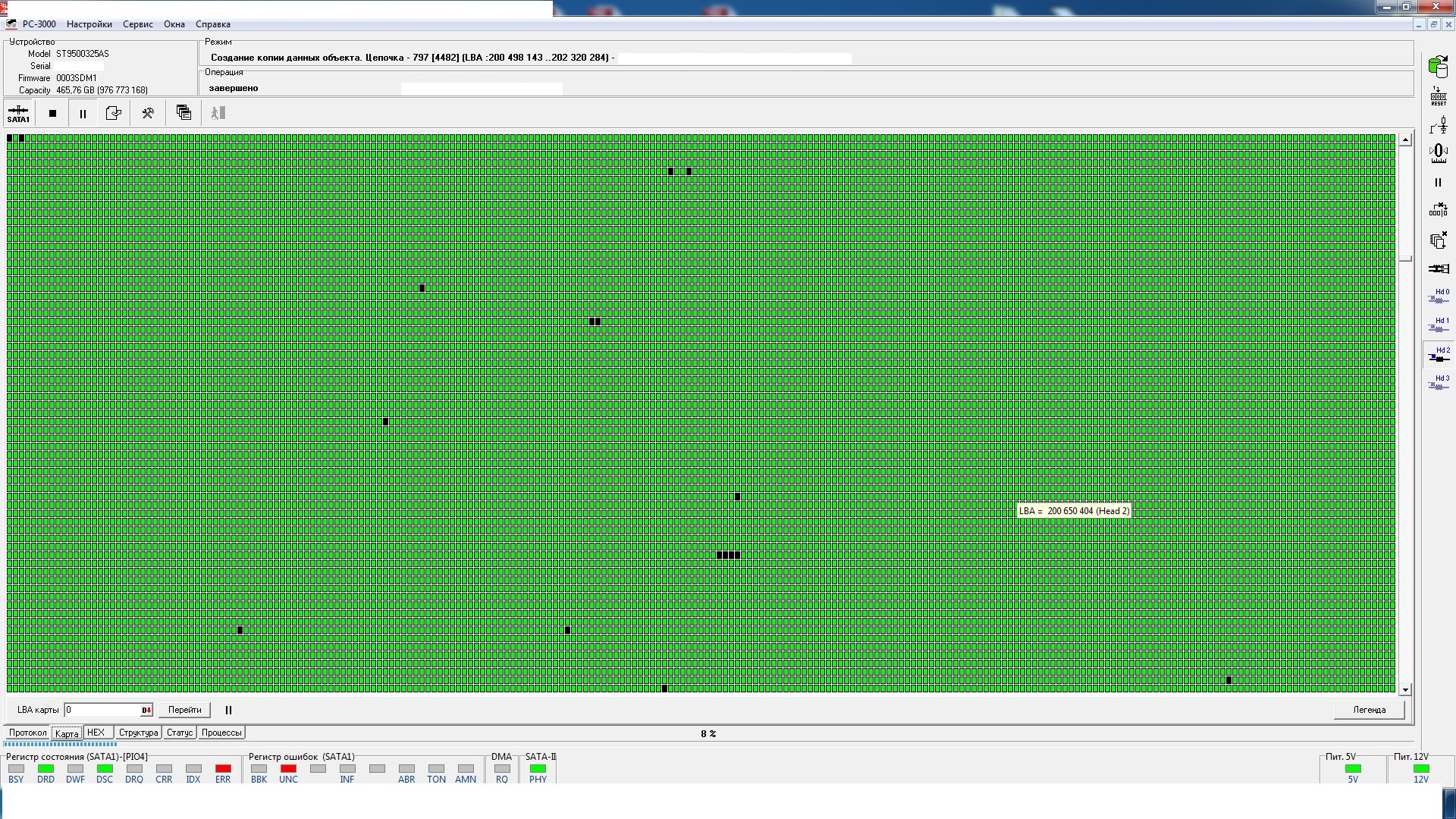This screenshot has height=819, width=1456.
Task: Open the PC-3000 menu
Action: 39,24
